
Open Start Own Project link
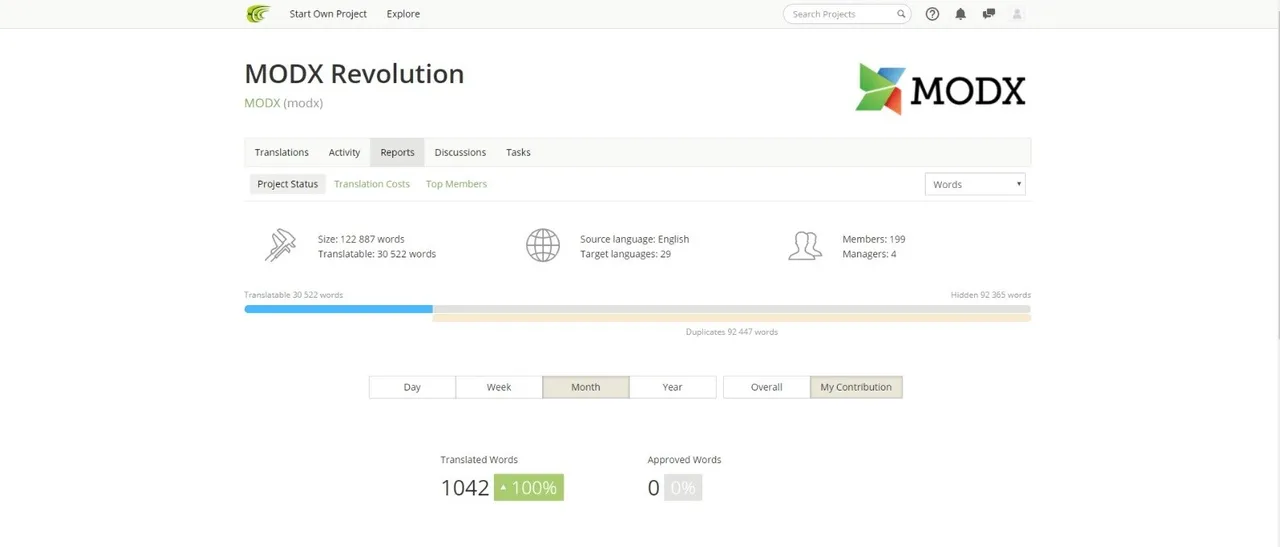328,14
